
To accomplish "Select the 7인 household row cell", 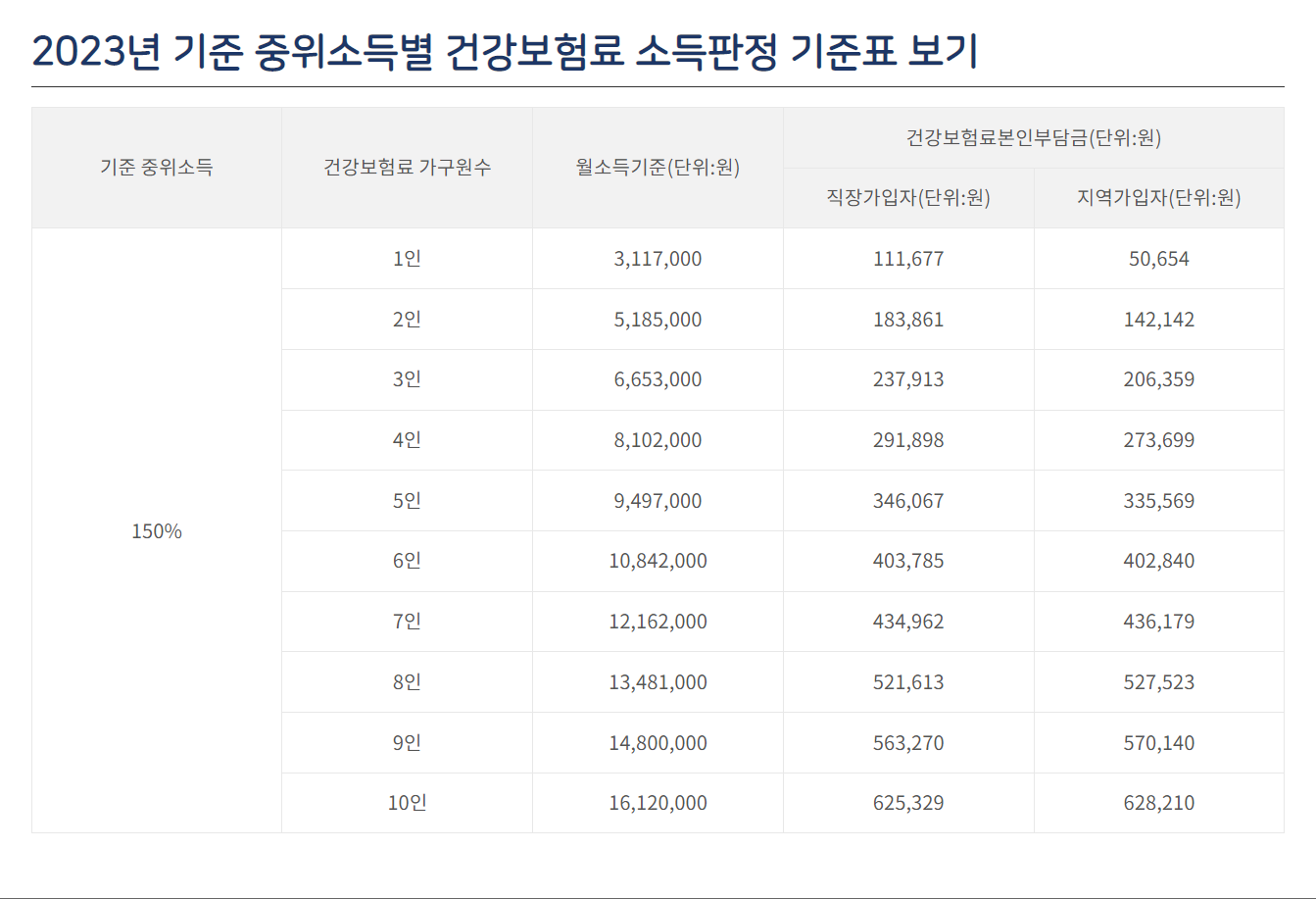I will pyautogui.click(x=408, y=622).
